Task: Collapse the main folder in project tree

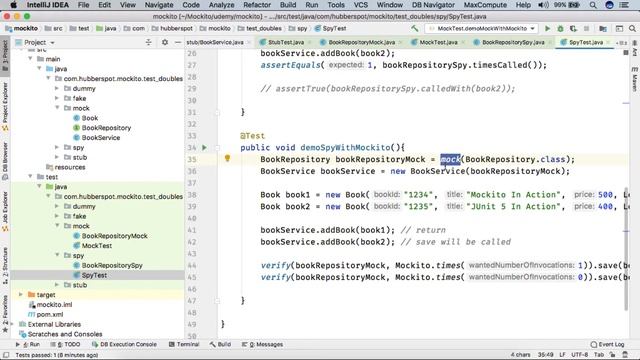Action: 31,59
